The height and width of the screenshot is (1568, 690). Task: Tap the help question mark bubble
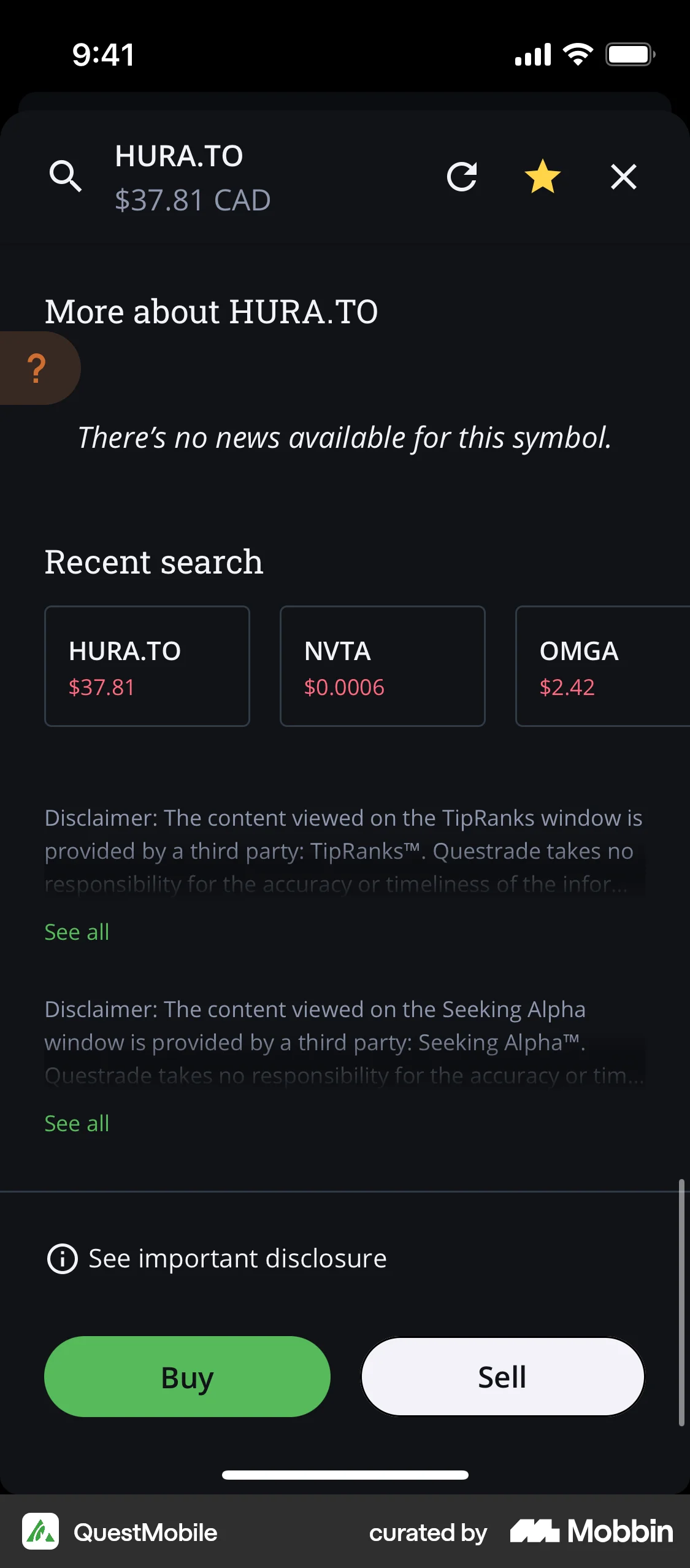point(37,367)
